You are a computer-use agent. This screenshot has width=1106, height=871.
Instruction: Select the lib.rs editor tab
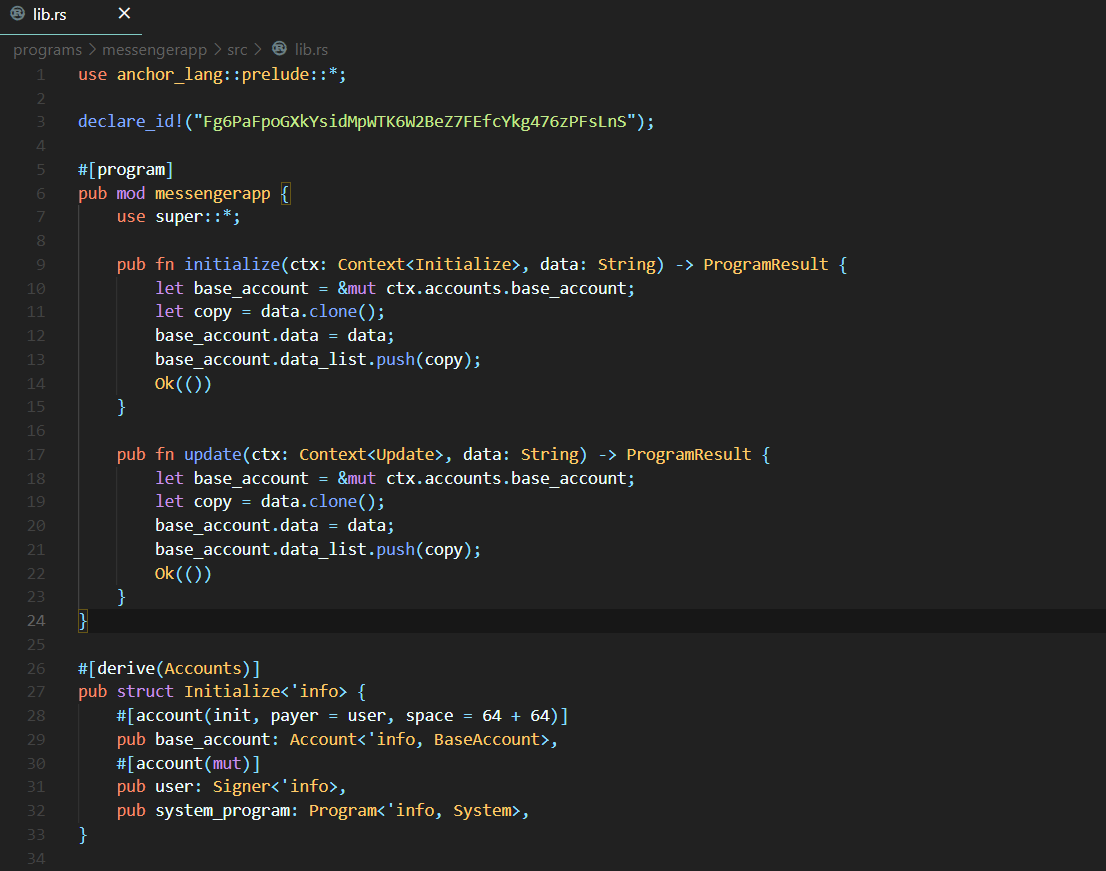pyautogui.click(x=71, y=15)
